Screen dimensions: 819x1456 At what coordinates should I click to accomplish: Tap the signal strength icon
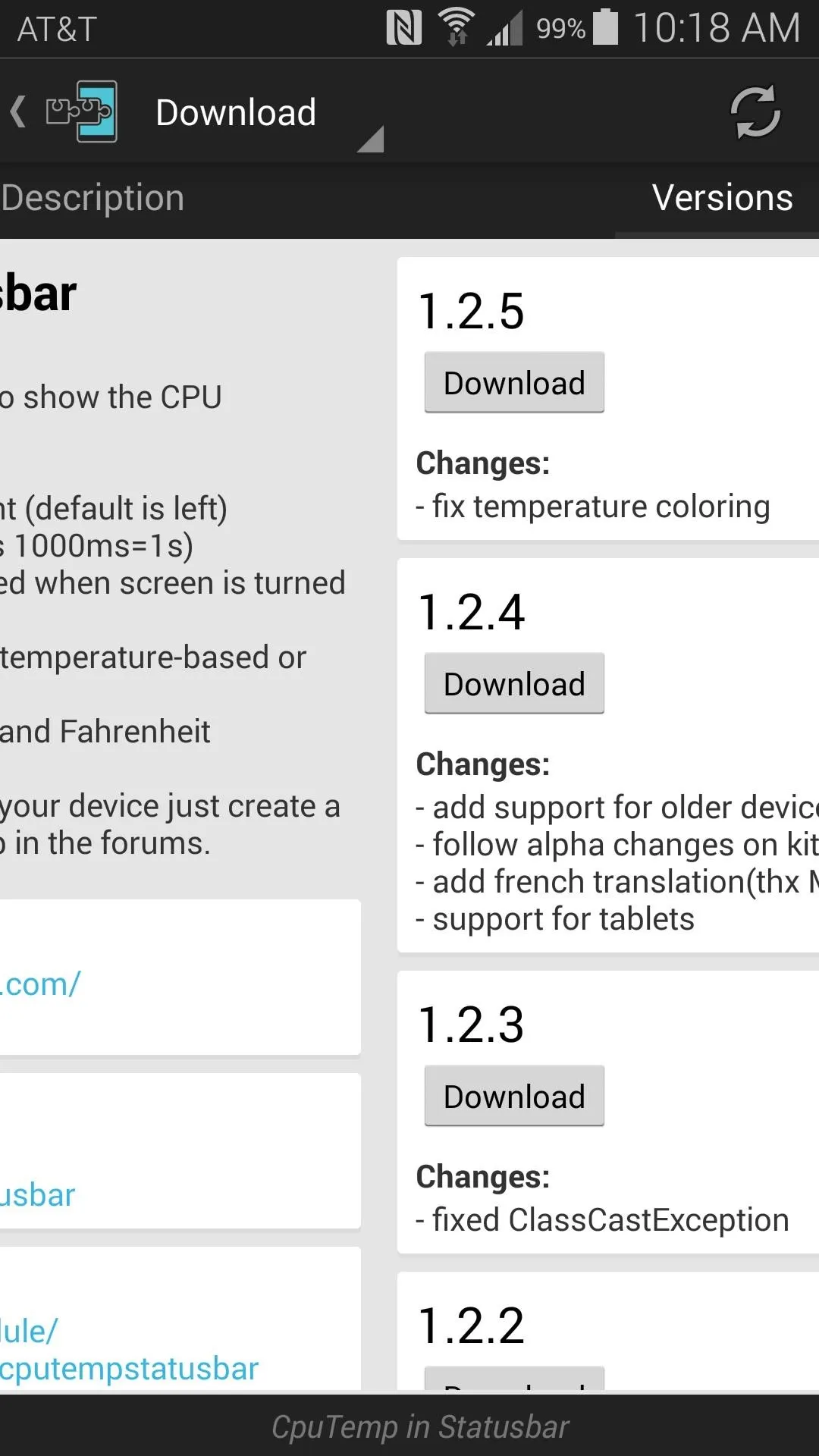click(504, 30)
